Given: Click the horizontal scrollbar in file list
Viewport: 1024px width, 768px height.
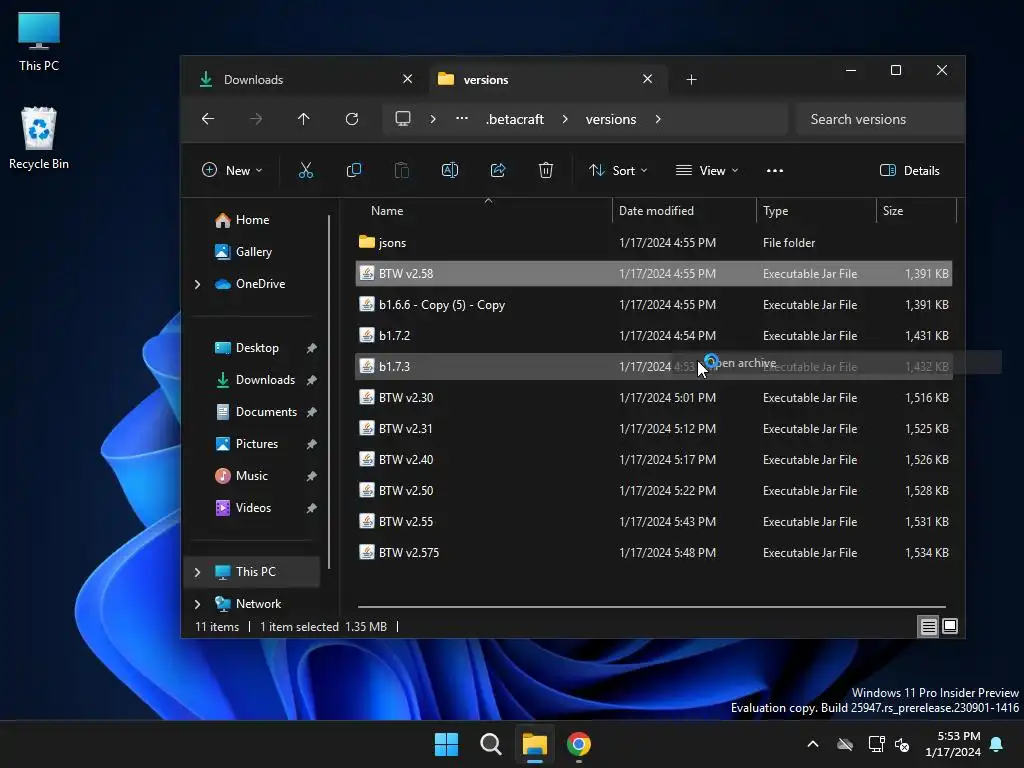Looking at the screenshot, I should (x=651, y=607).
